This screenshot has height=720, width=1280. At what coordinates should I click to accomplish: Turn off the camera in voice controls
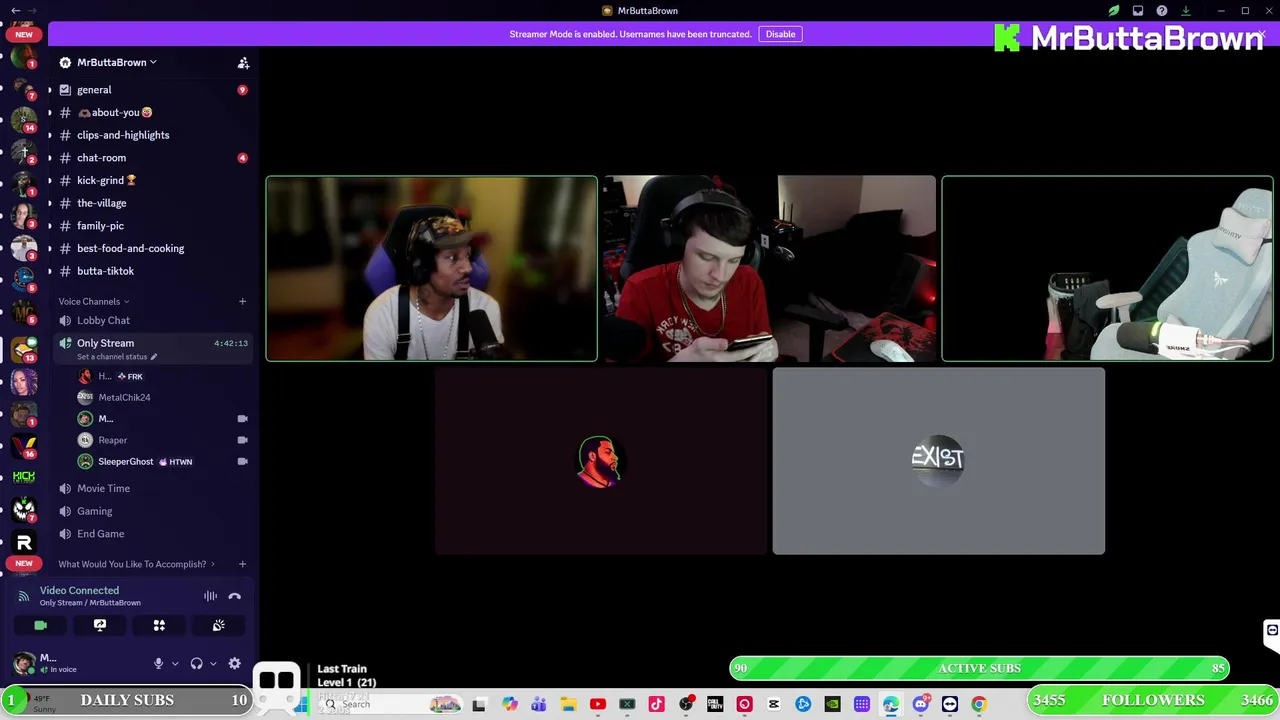tap(40, 625)
